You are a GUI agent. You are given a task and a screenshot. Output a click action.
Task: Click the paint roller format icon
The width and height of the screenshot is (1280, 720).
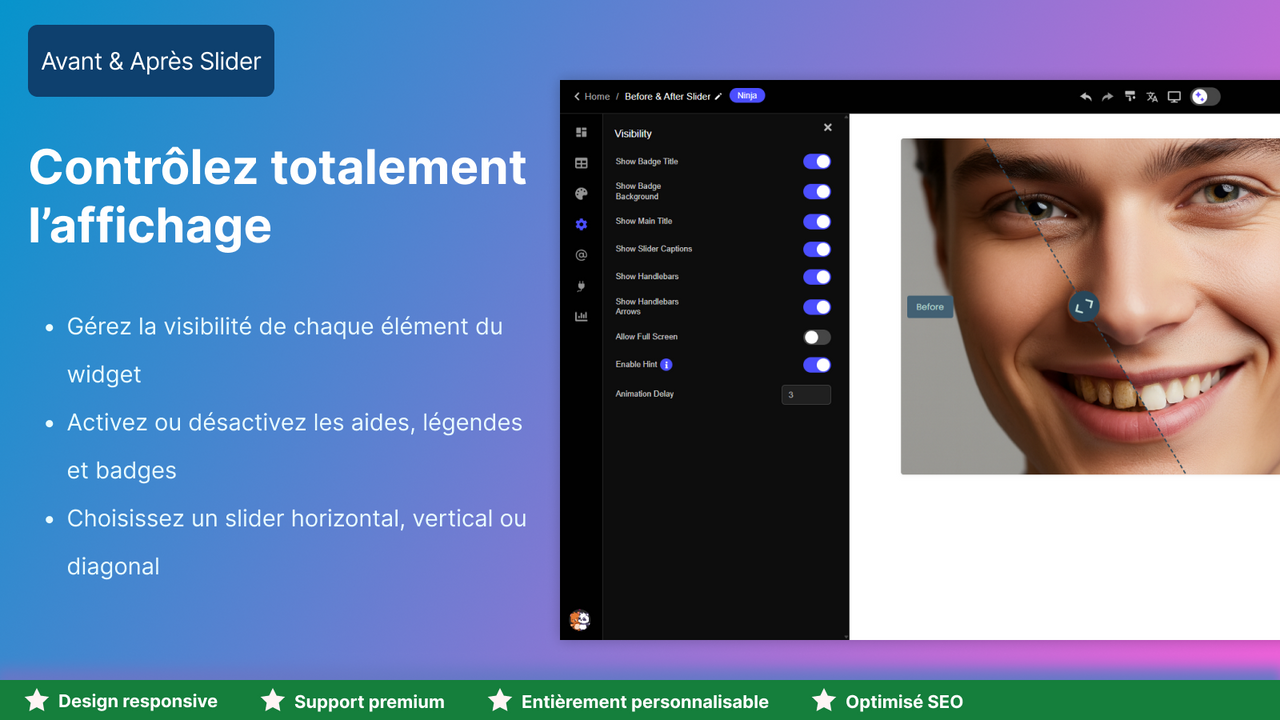click(x=1130, y=97)
